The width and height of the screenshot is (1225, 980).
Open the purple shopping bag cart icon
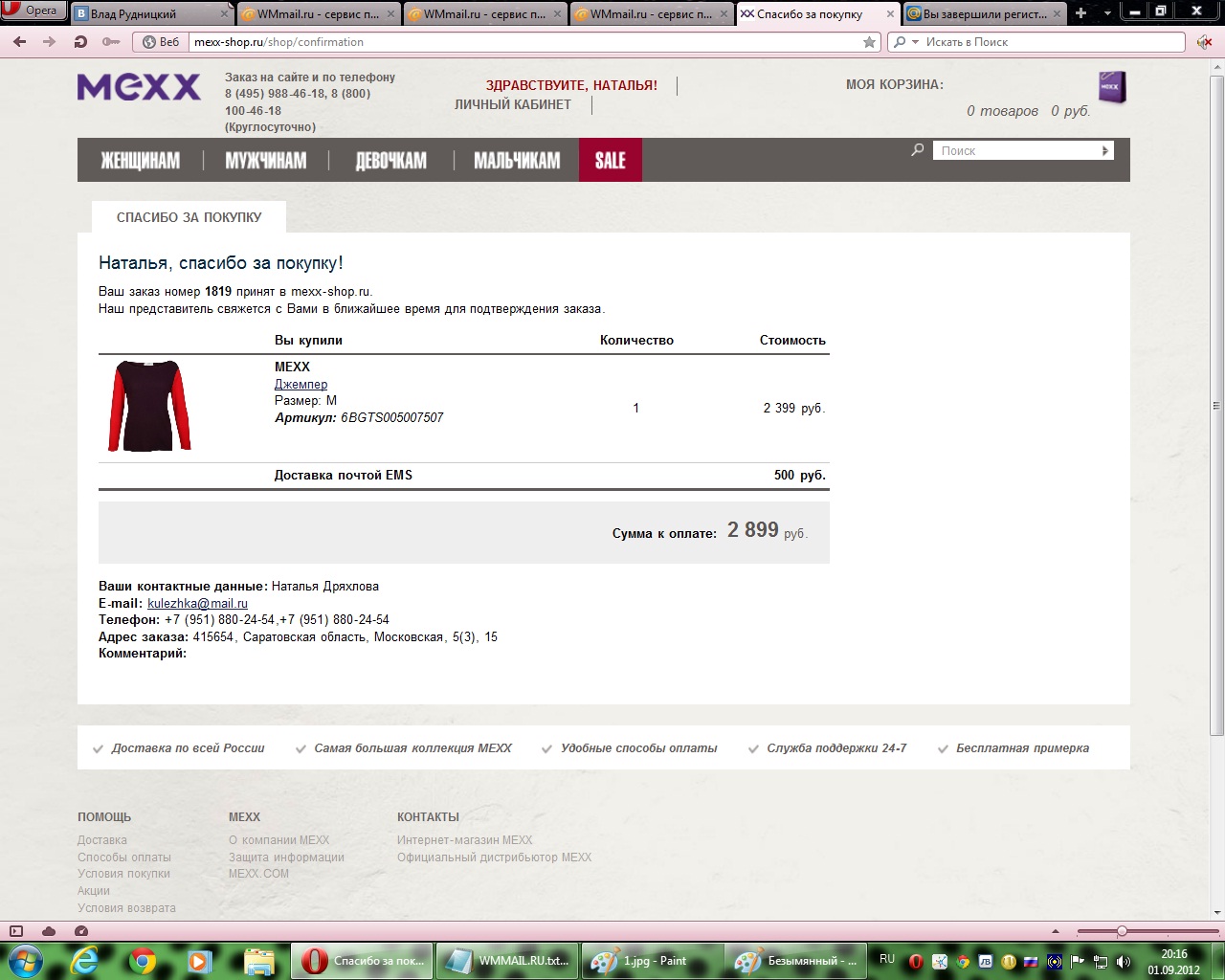point(1111,88)
